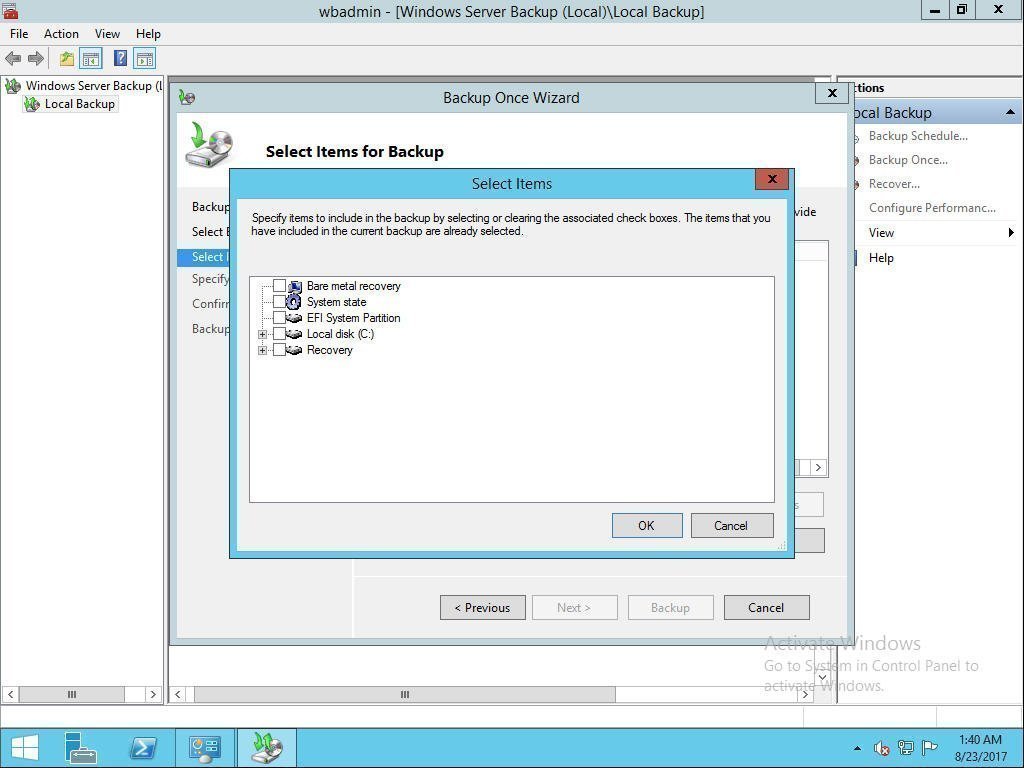Click the EFI System Partition drive icon
Image resolution: width=1024 pixels, height=768 pixels.
[x=294, y=318]
